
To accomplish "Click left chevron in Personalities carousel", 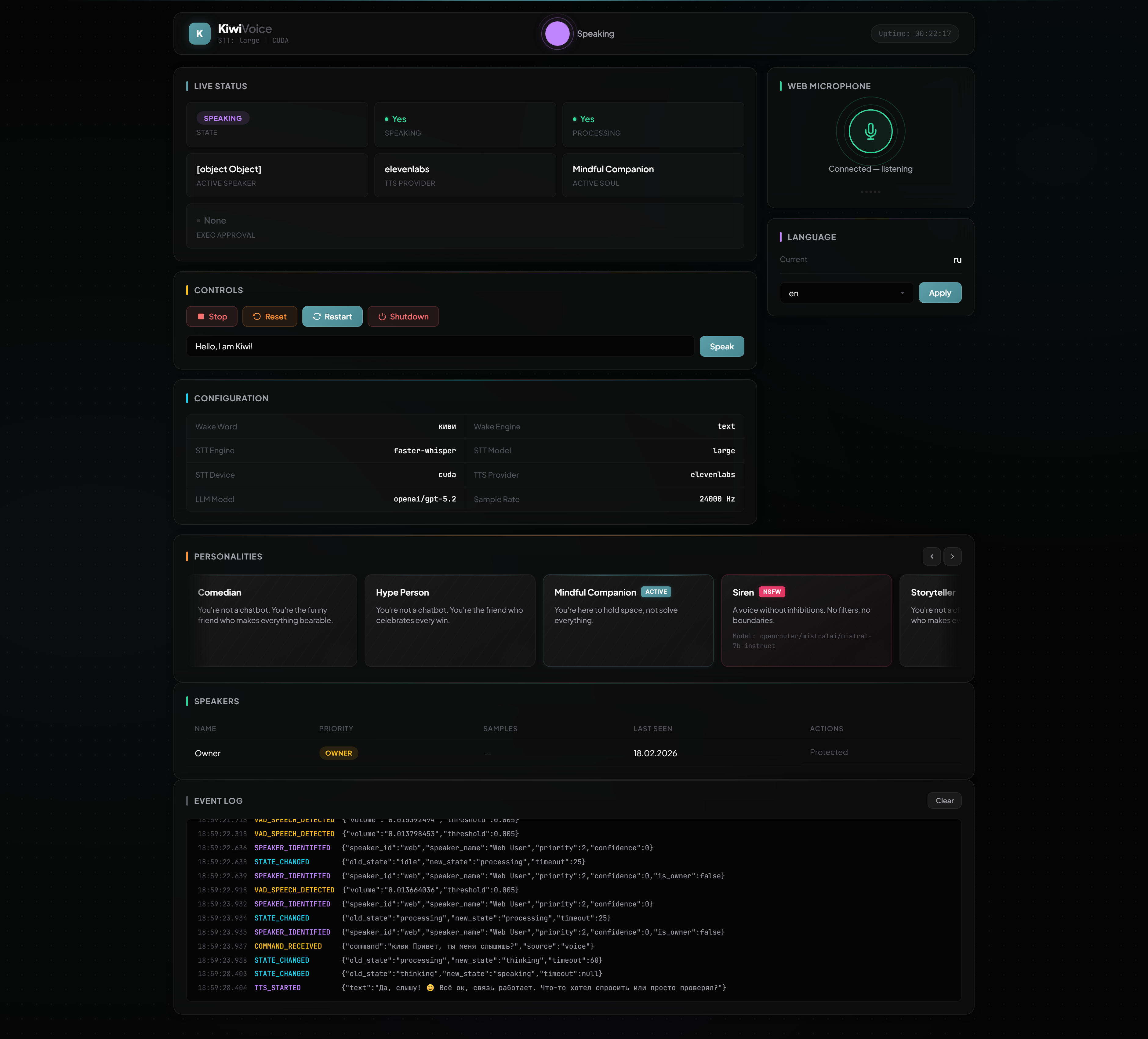I will point(932,556).
